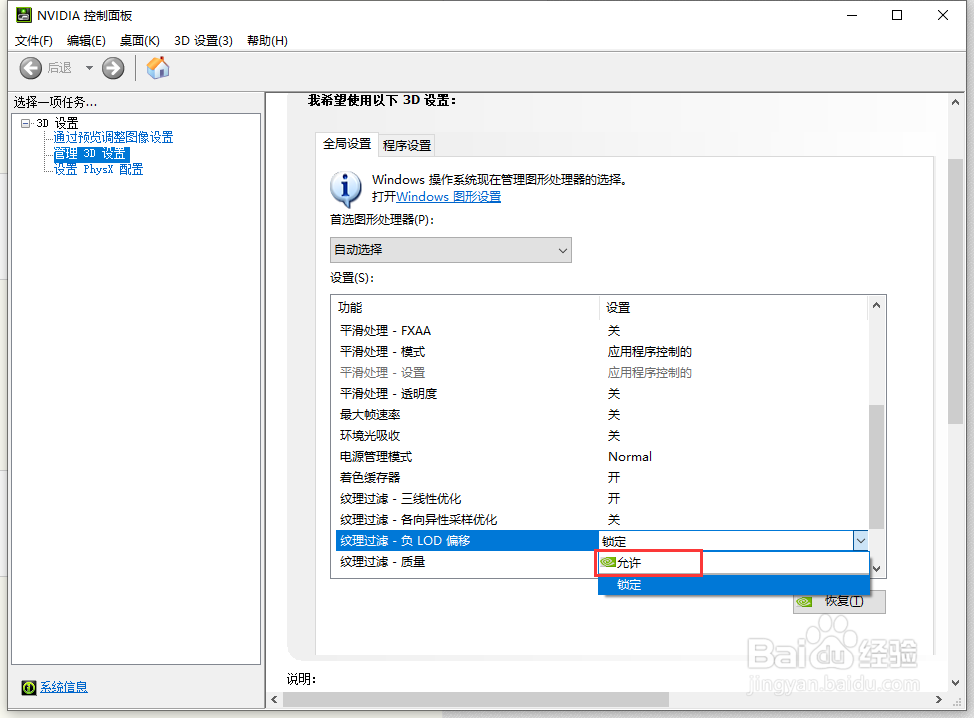Open the Home icon in toolbar

tap(158, 68)
